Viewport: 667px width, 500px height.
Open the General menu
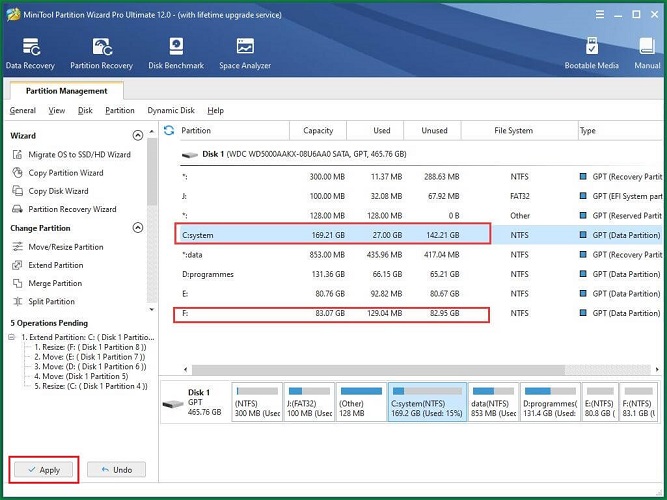coord(23,111)
